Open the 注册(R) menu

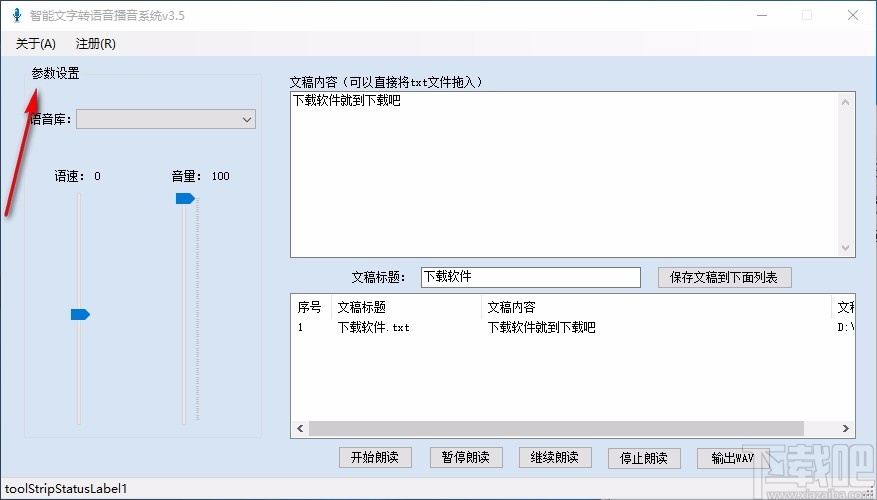click(96, 44)
